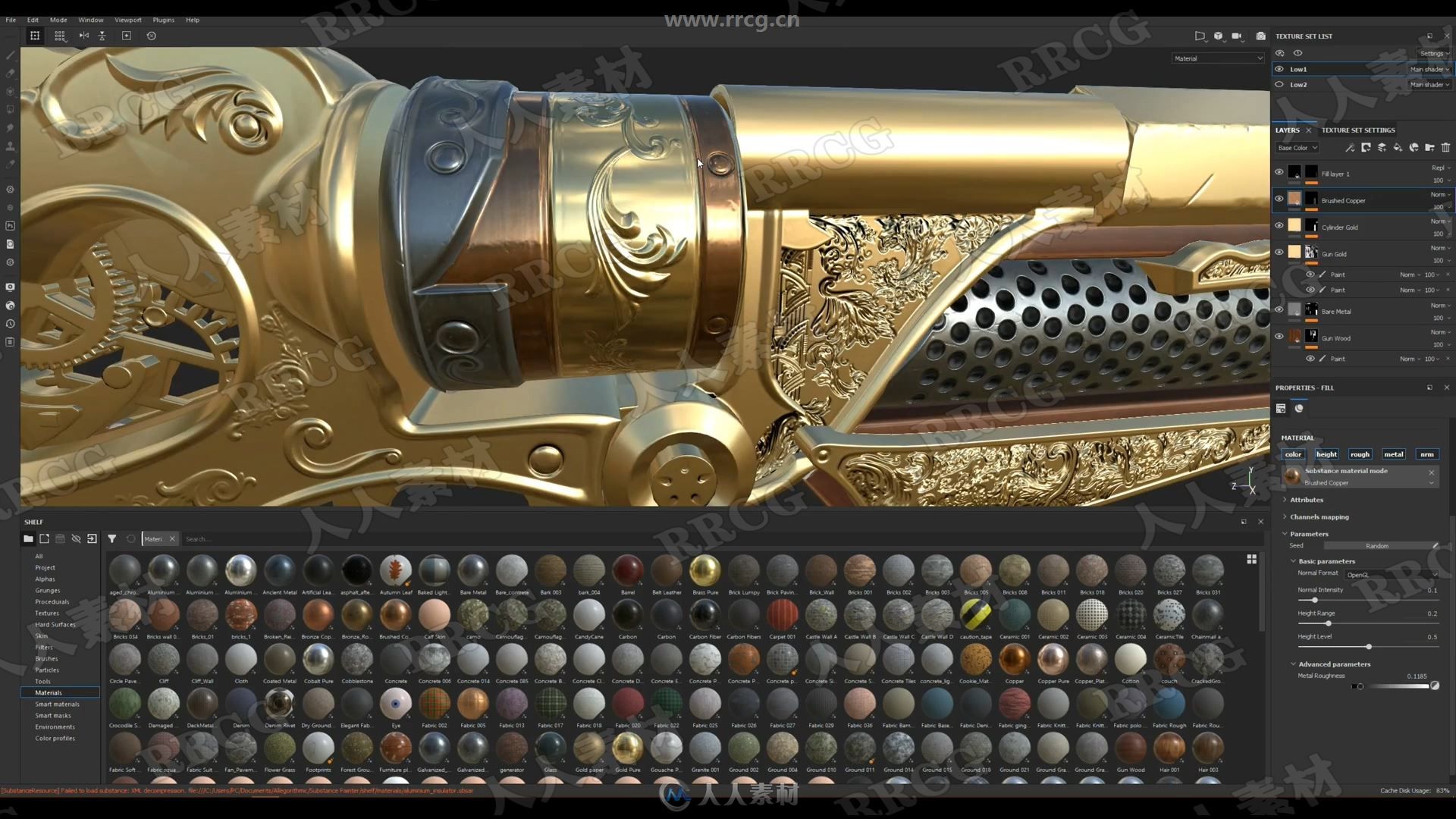Screen dimensions: 1456x819
Task: Adjust the Normal Intensity slider
Action: point(1368,601)
